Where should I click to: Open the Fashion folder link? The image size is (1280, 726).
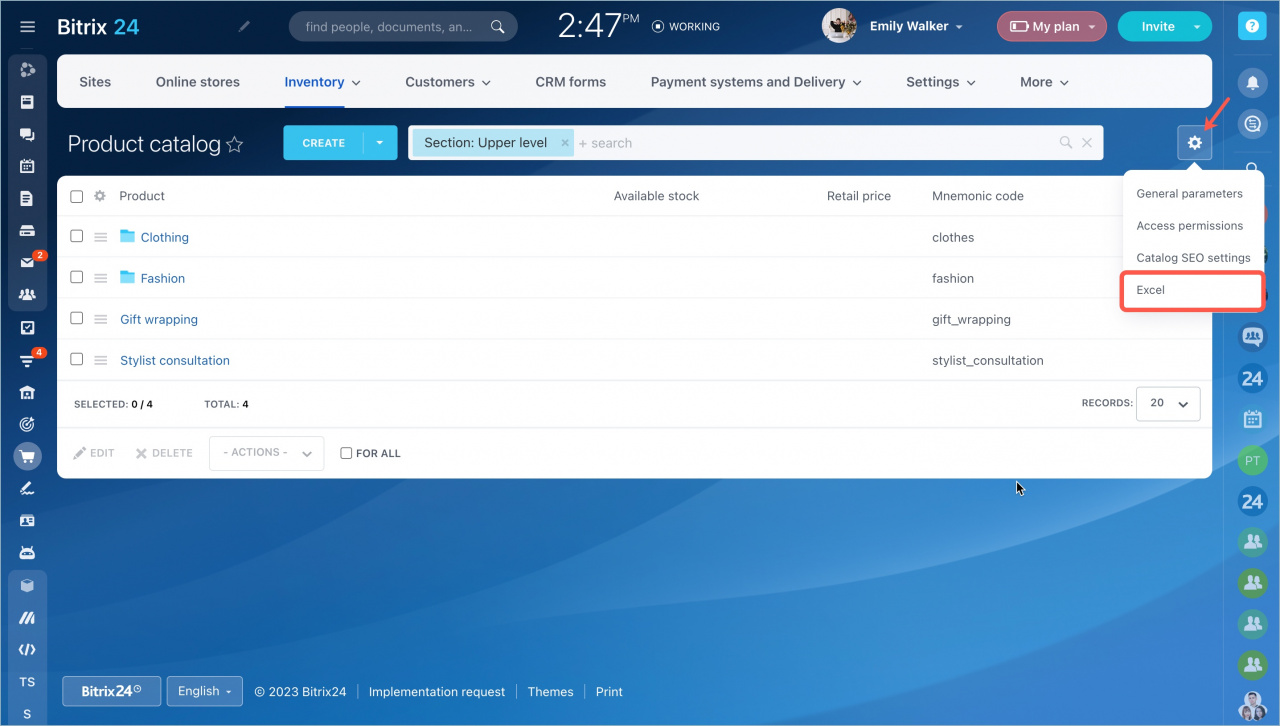point(163,278)
